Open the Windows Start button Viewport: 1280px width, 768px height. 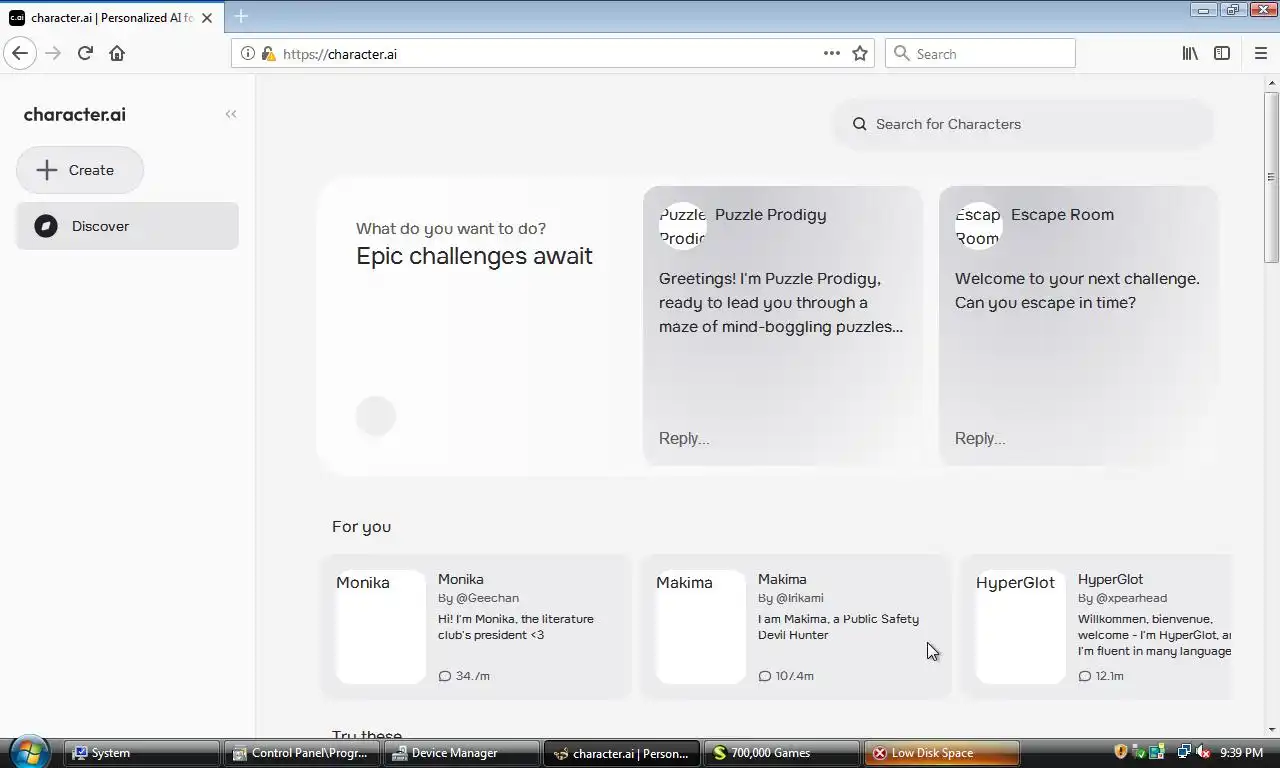click(x=28, y=751)
